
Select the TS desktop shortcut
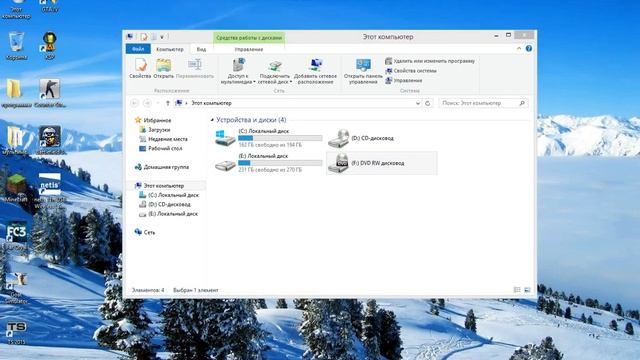pyautogui.click(x=16, y=333)
